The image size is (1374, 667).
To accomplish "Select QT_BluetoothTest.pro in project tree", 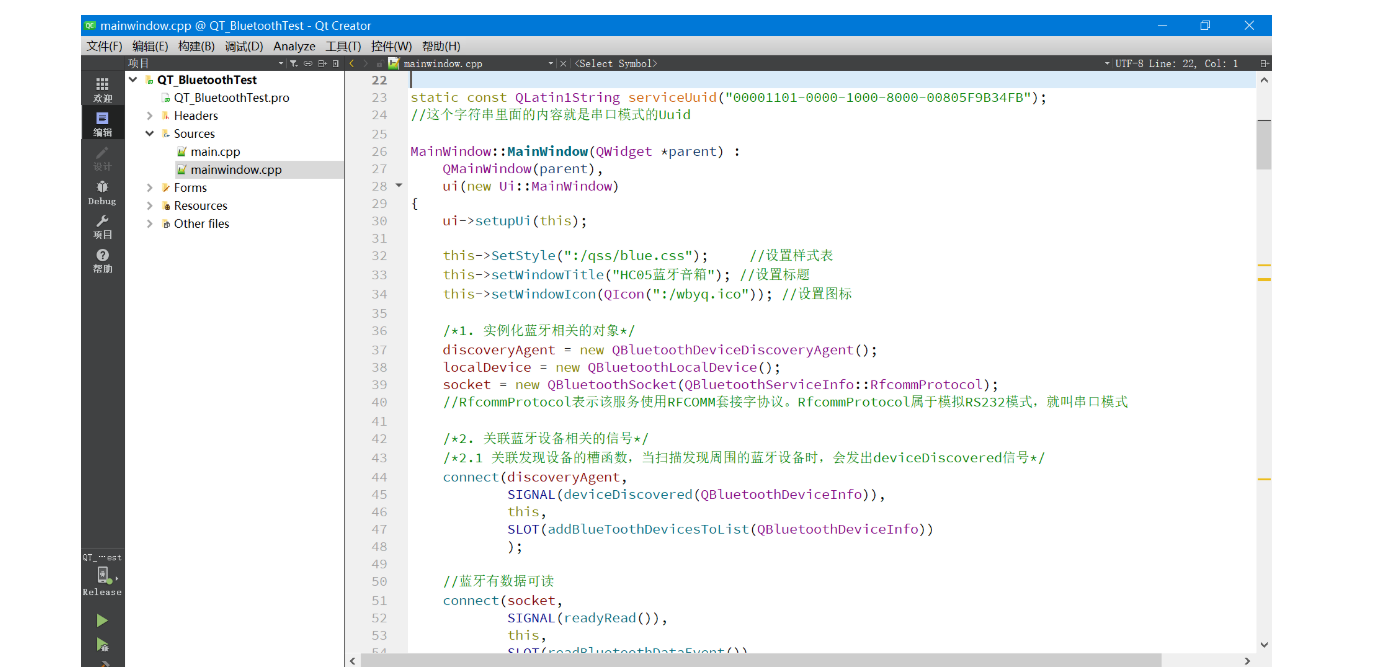I will point(232,98).
